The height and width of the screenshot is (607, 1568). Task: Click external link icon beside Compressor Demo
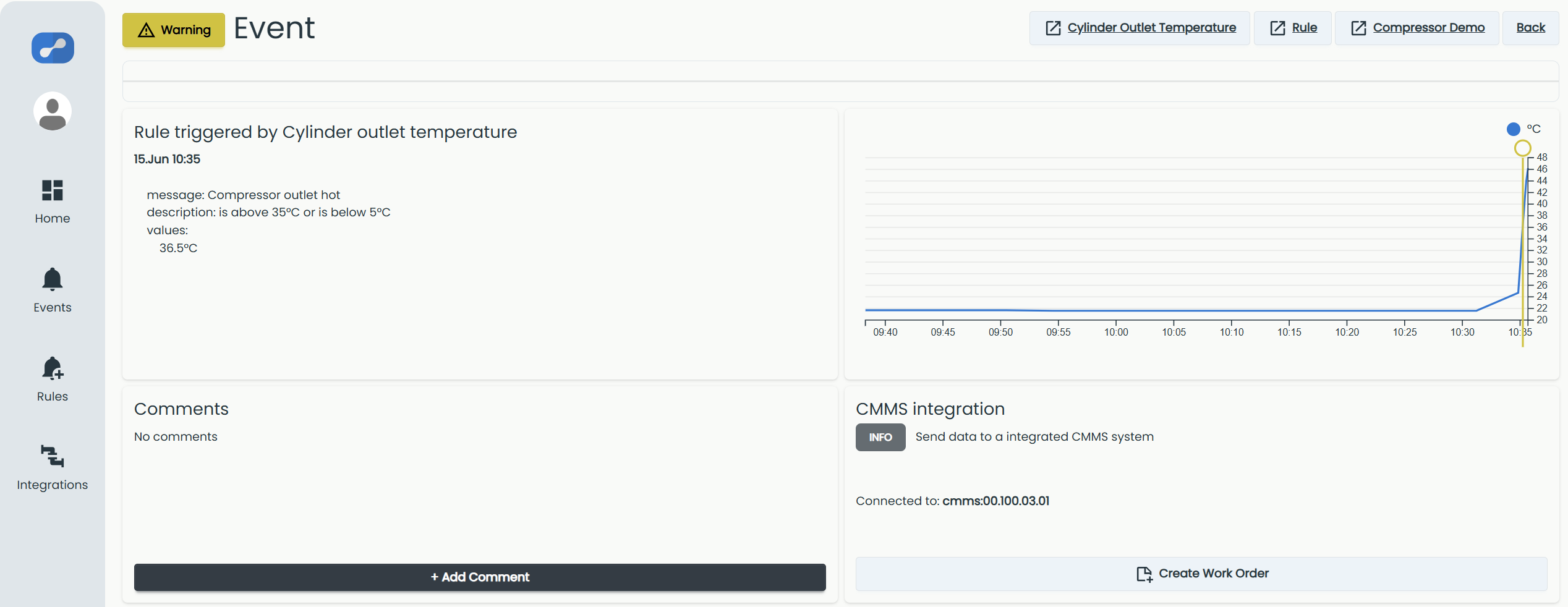[1358, 28]
